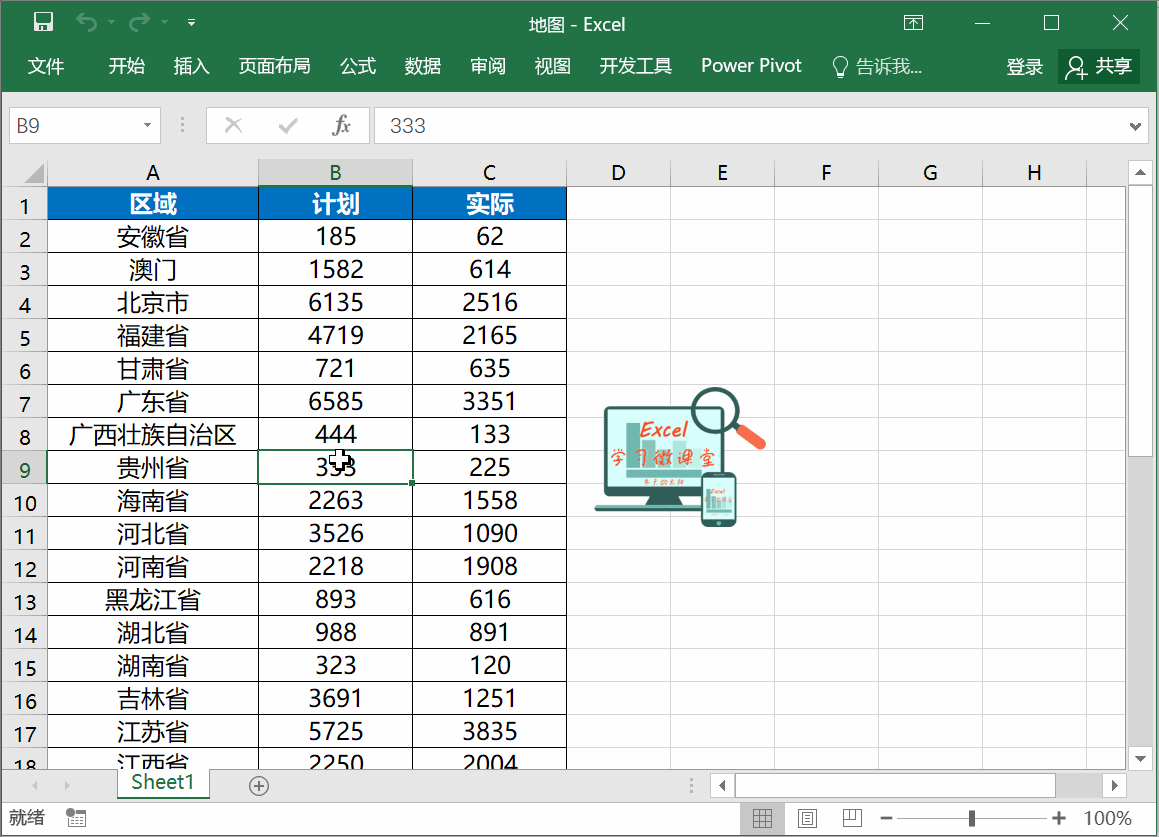Select row 9 header
This screenshot has width=1159, height=837.
[x=24, y=470]
